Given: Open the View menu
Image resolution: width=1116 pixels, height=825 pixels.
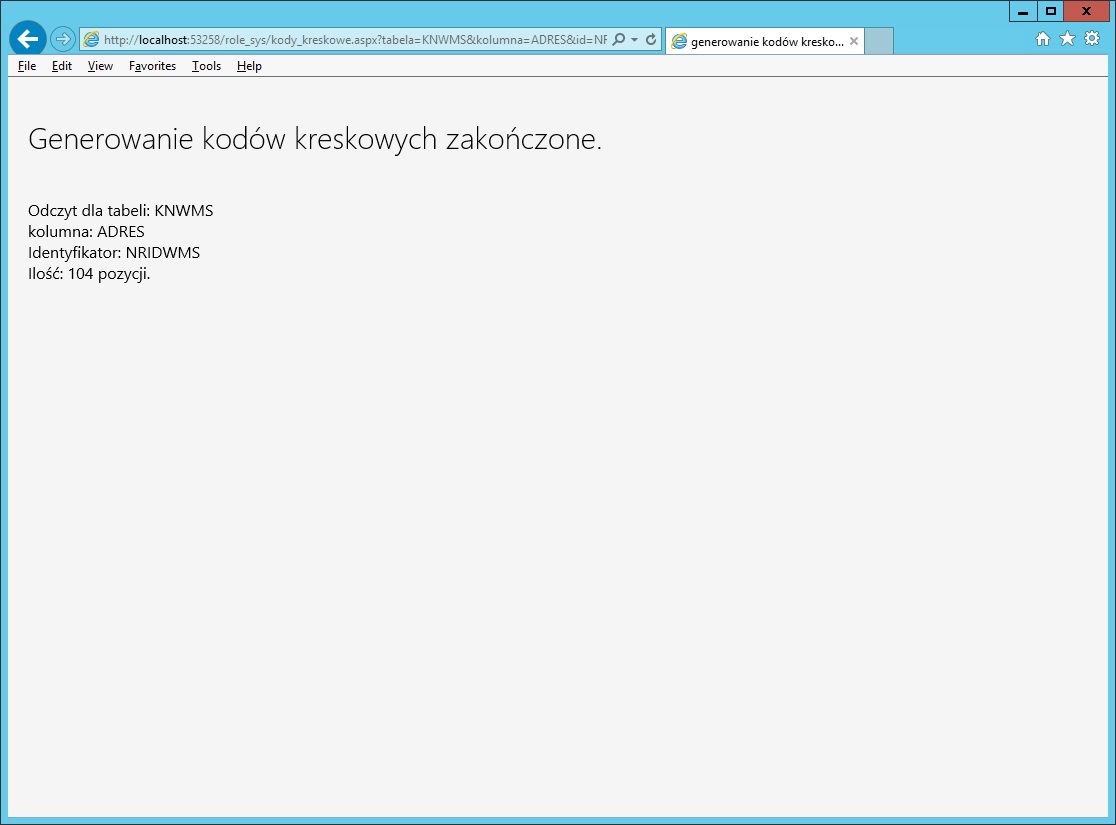Looking at the screenshot, I should (100, 66).
